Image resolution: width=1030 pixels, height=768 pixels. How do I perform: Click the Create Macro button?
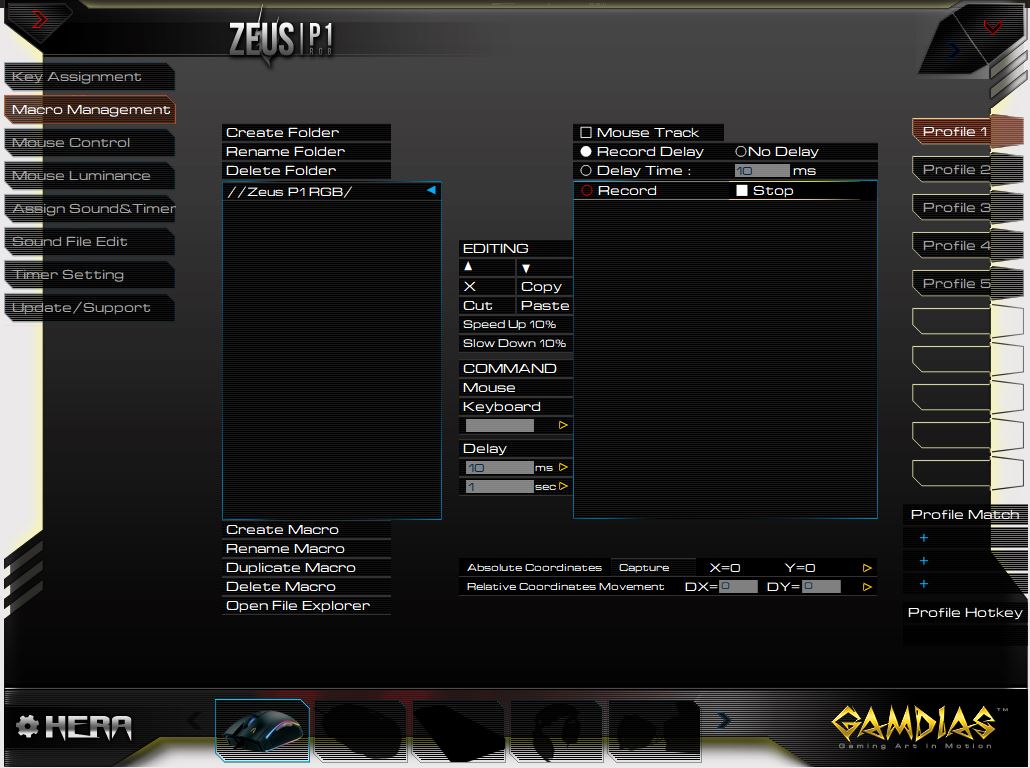coord(283,530)
